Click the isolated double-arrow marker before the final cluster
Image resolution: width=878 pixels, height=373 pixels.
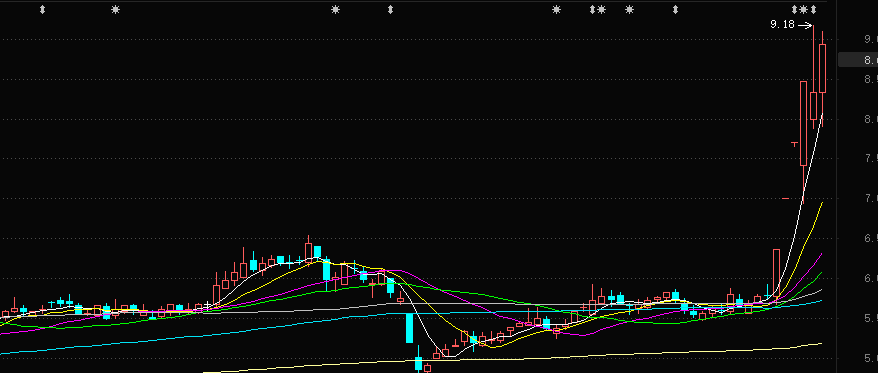point(675,10)
